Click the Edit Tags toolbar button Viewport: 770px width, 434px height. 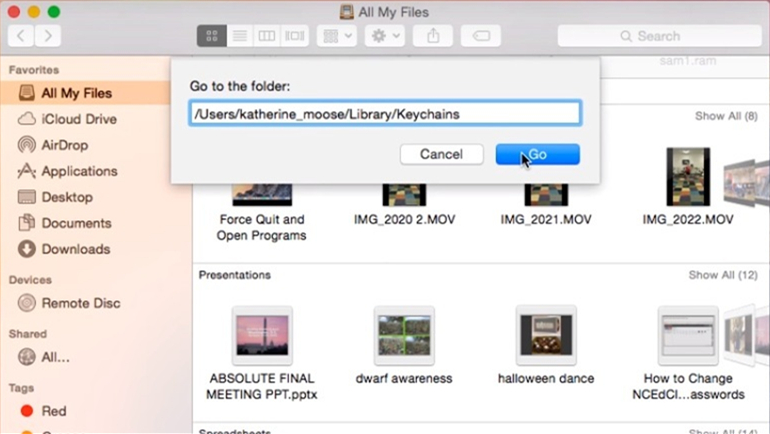coord(481,36)
